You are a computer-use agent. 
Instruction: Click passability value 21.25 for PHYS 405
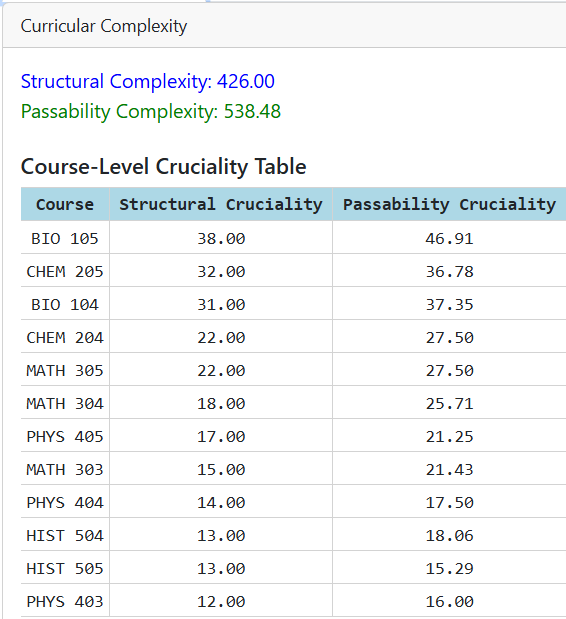point(449,437)
